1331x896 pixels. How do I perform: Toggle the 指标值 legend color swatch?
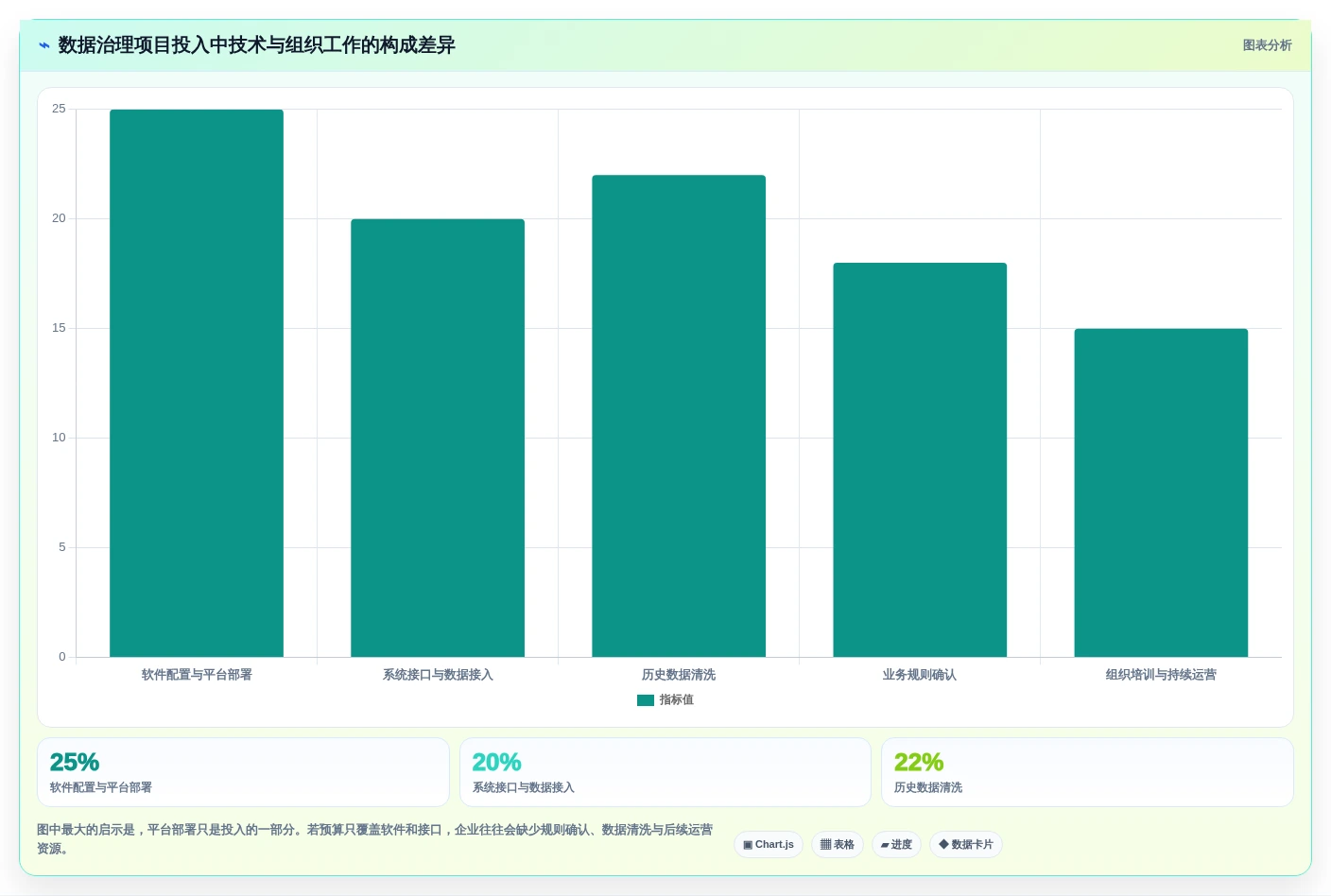pos(646,700)
